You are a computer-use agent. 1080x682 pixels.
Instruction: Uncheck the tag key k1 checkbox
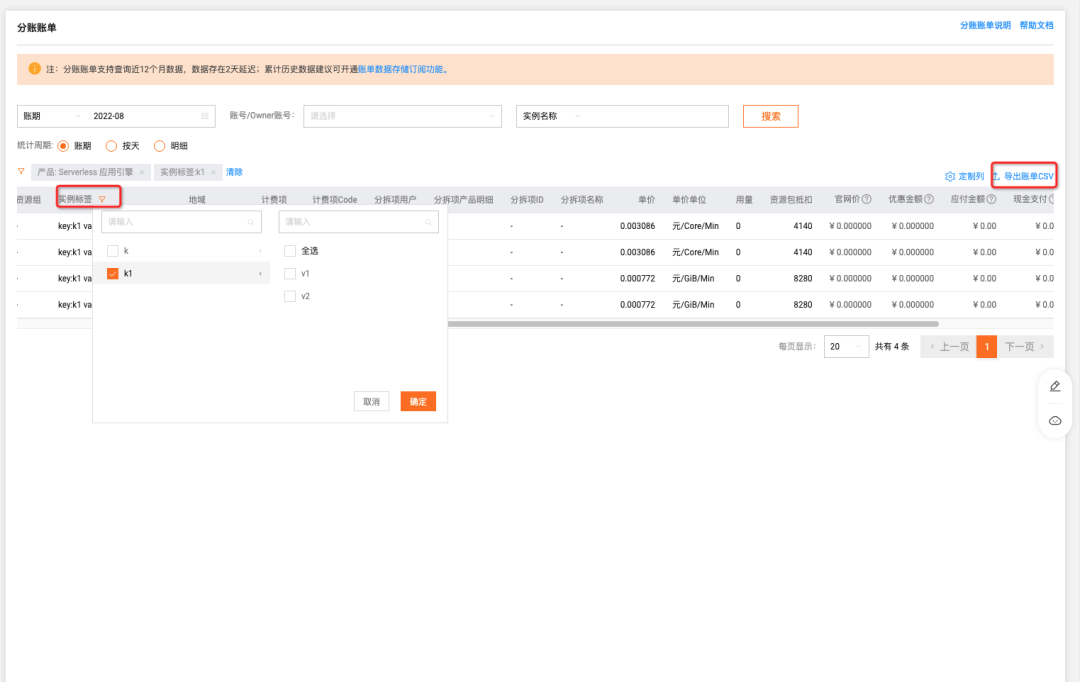(113, 273)
